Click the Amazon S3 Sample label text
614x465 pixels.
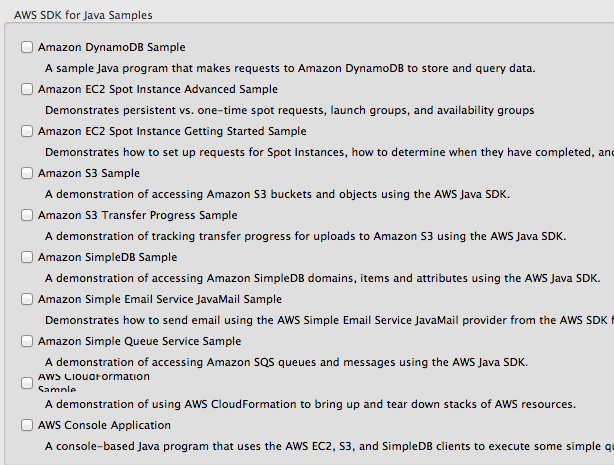coord(89,173)
